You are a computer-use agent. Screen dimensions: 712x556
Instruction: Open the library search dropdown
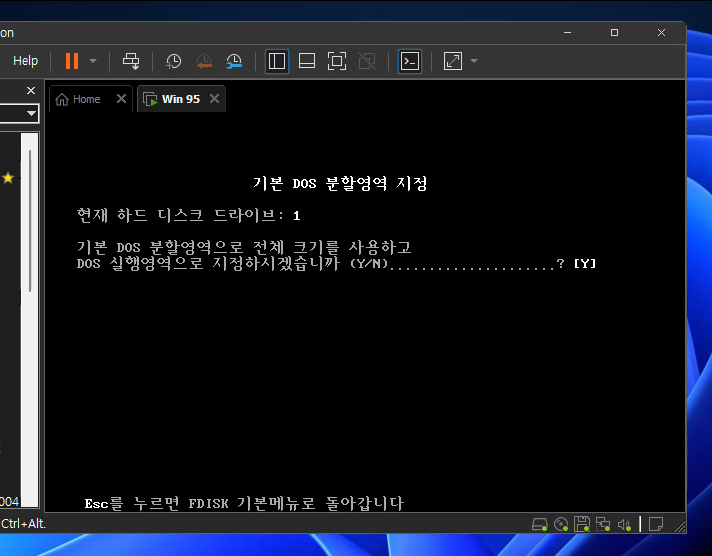click(x=31, y=113)
